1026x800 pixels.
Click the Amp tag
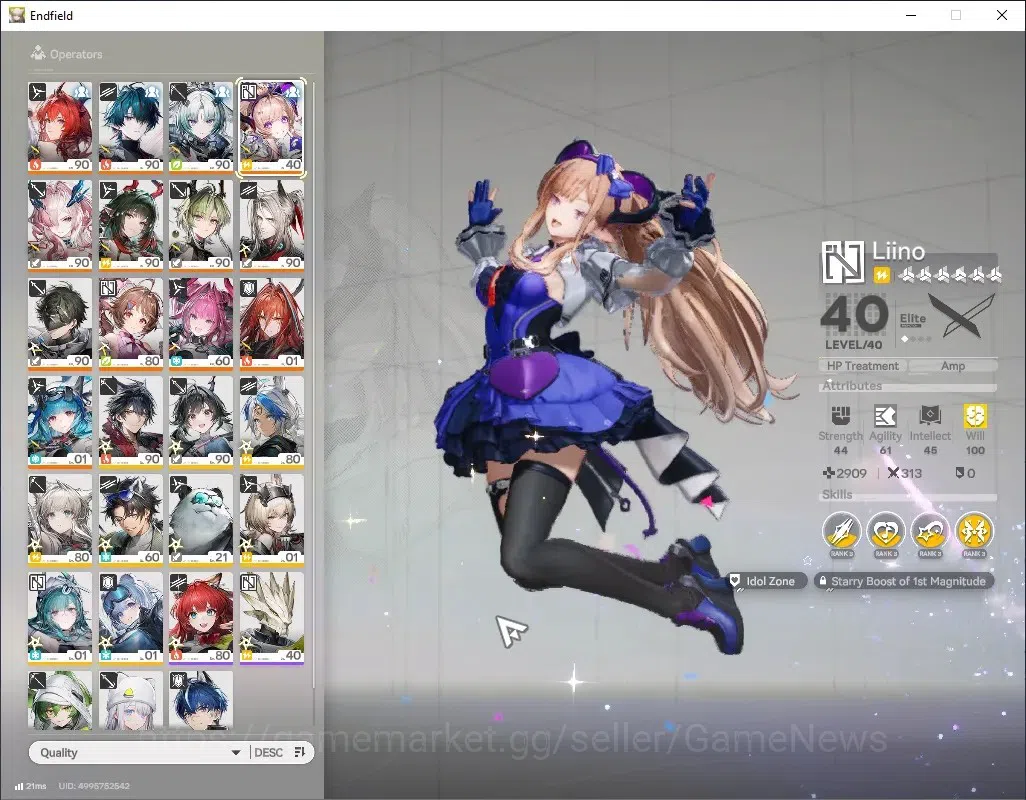953,366
